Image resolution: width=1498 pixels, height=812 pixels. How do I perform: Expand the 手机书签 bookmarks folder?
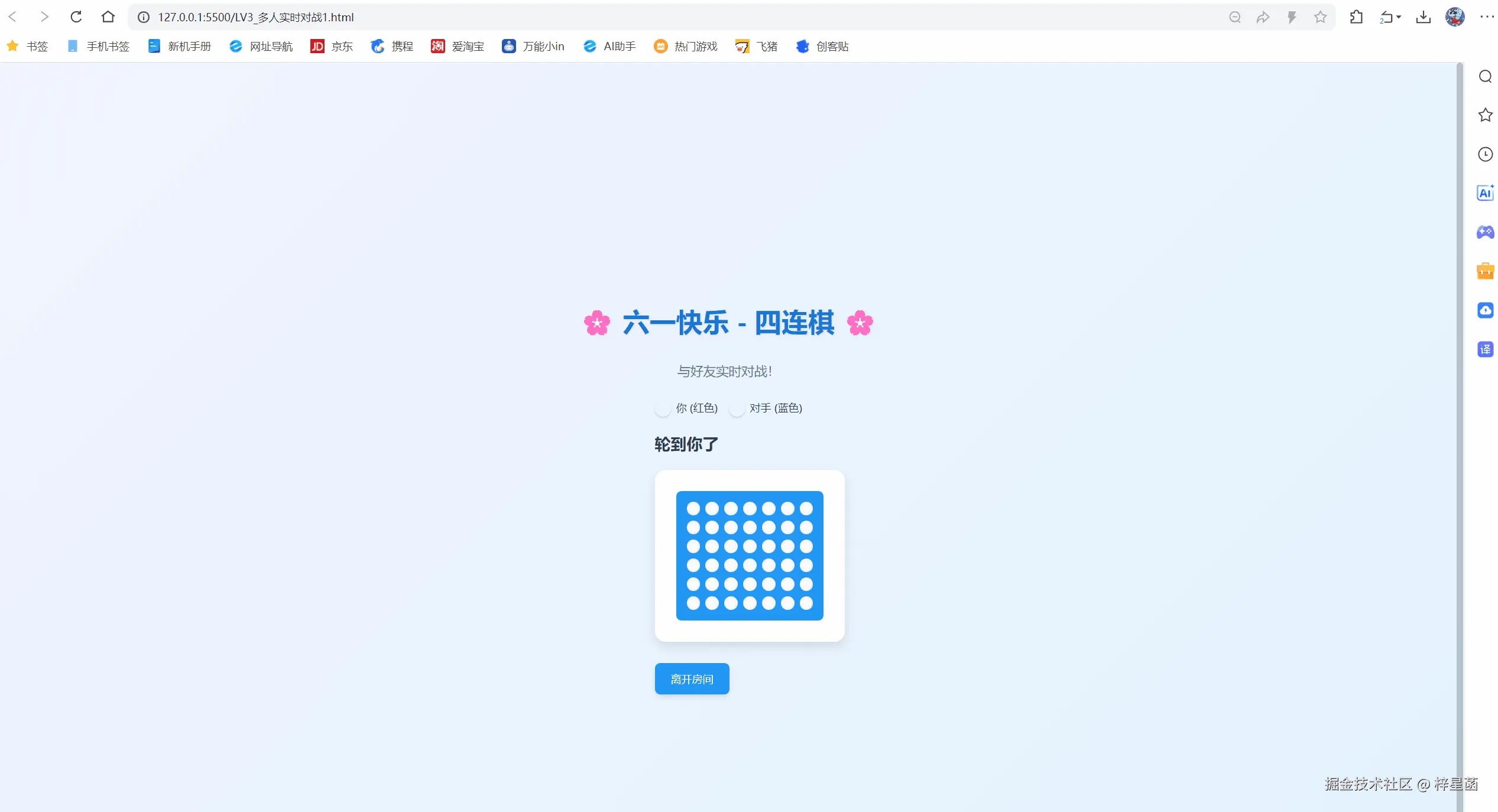98,46
